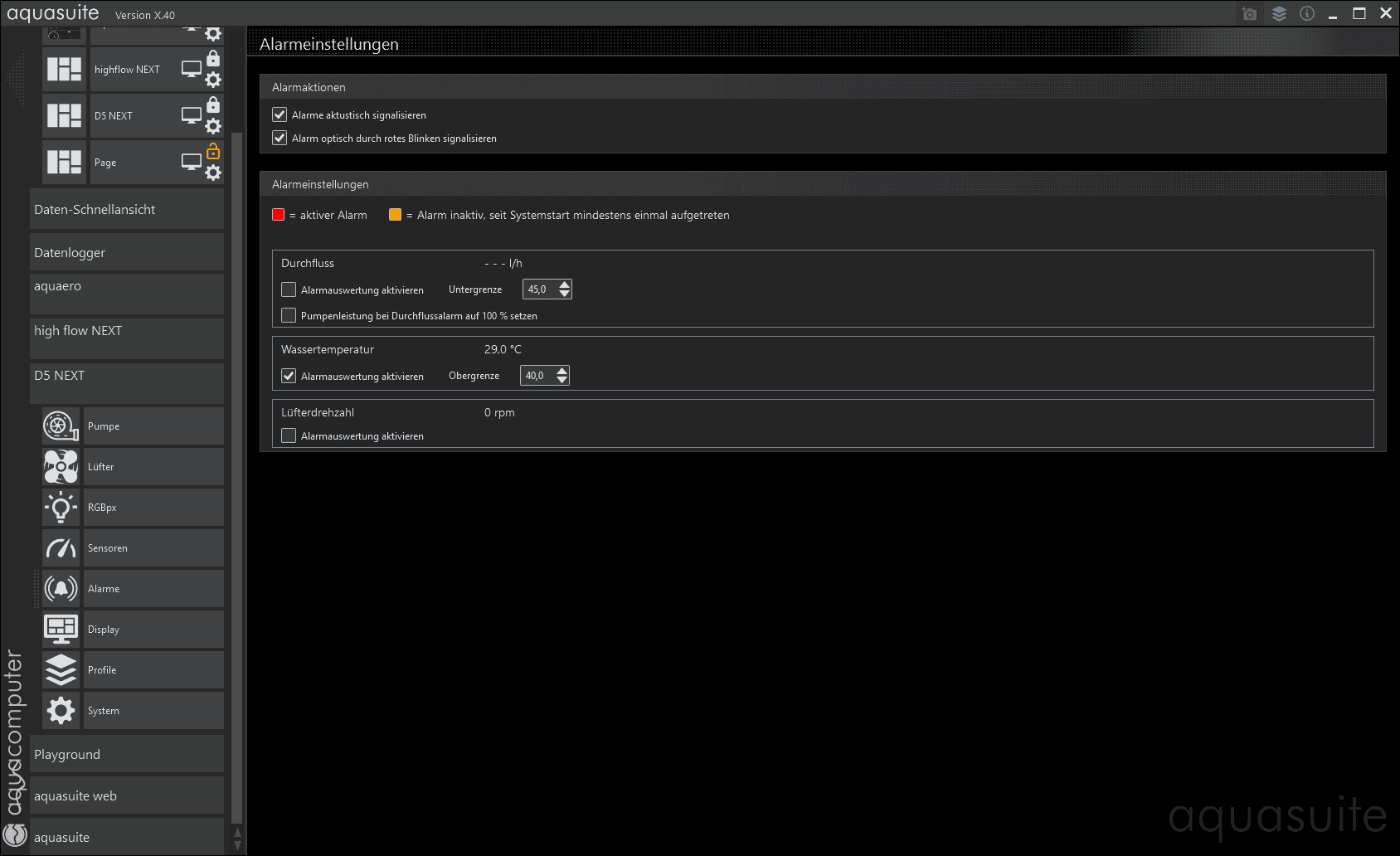Screen dimensions: 1400x856
Task: Enable Lüfterdrehzahl Alarmauswertung aktivieren checkbox
Action: click(289, 435)
